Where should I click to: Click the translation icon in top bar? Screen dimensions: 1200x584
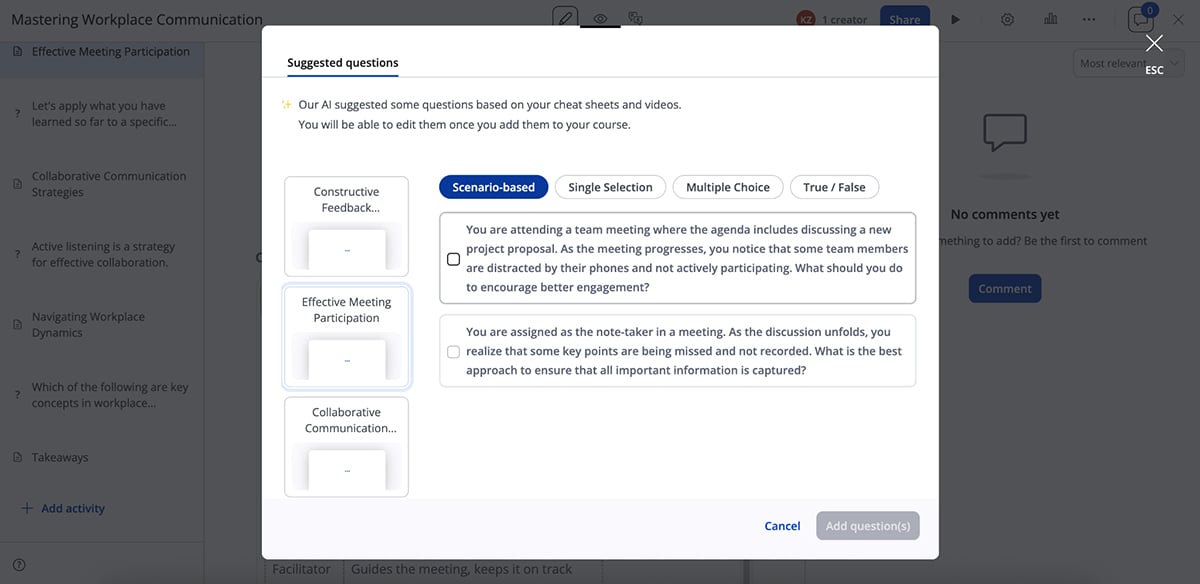[635, 18]
